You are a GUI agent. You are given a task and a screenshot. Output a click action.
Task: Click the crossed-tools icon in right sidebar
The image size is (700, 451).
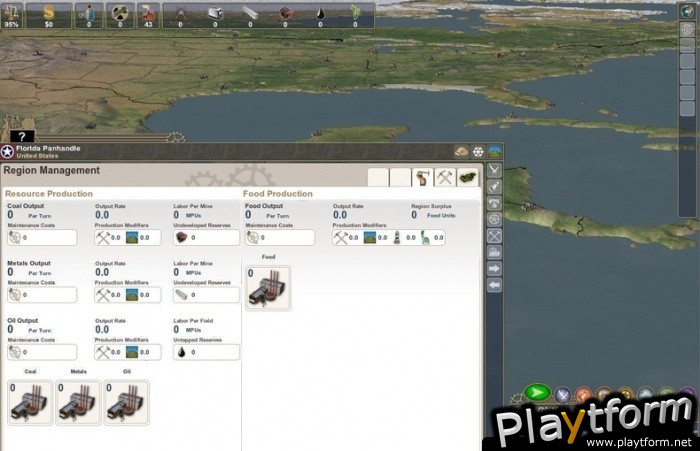[494, 236]
